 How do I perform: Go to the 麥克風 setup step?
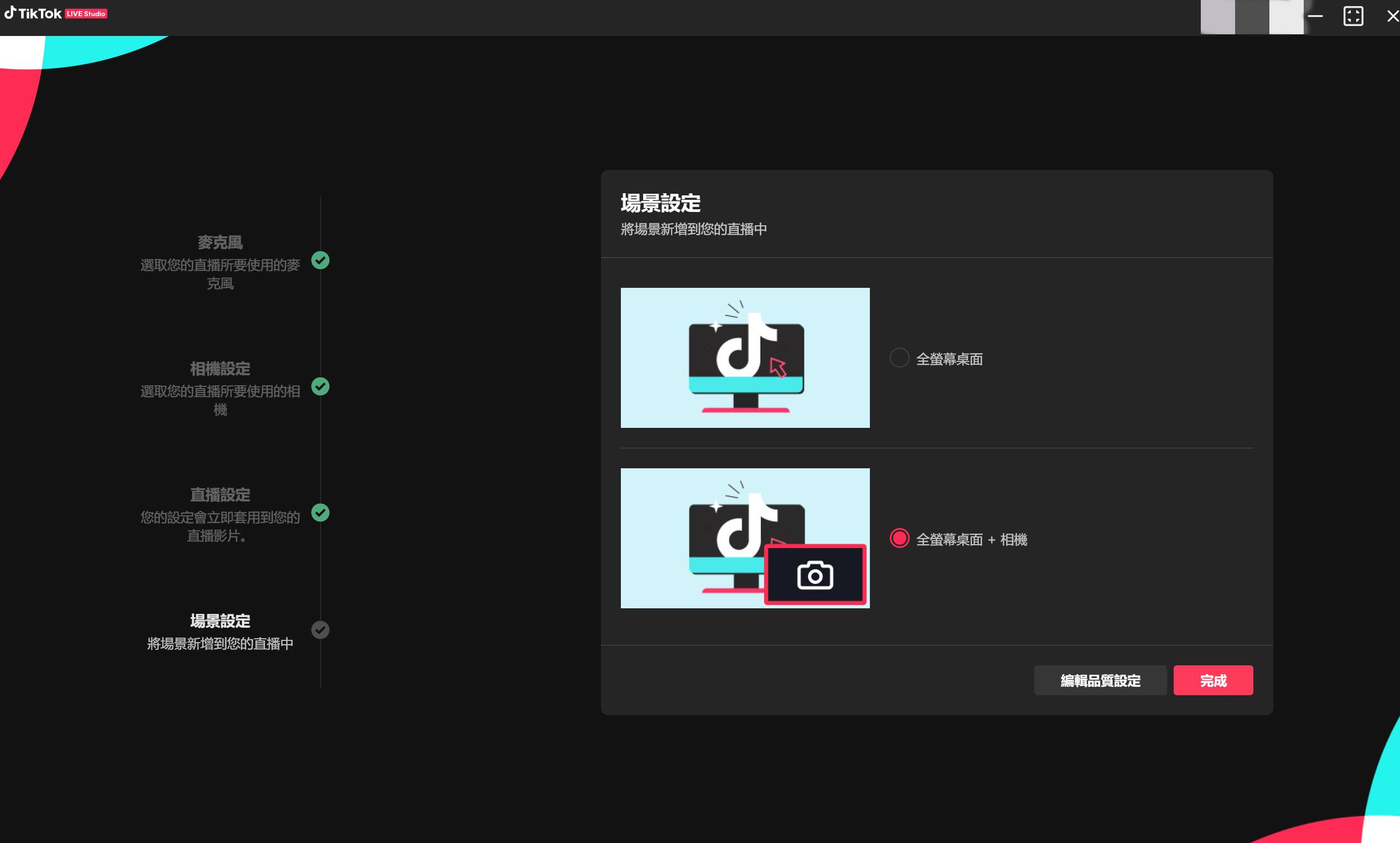point(220,242)
